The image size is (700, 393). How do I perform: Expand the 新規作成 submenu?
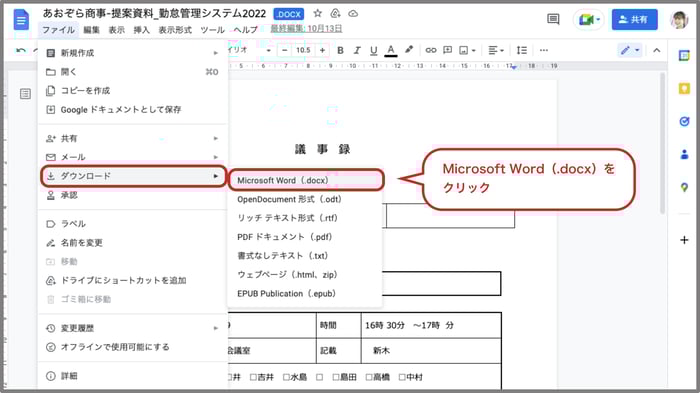(133, 53)
